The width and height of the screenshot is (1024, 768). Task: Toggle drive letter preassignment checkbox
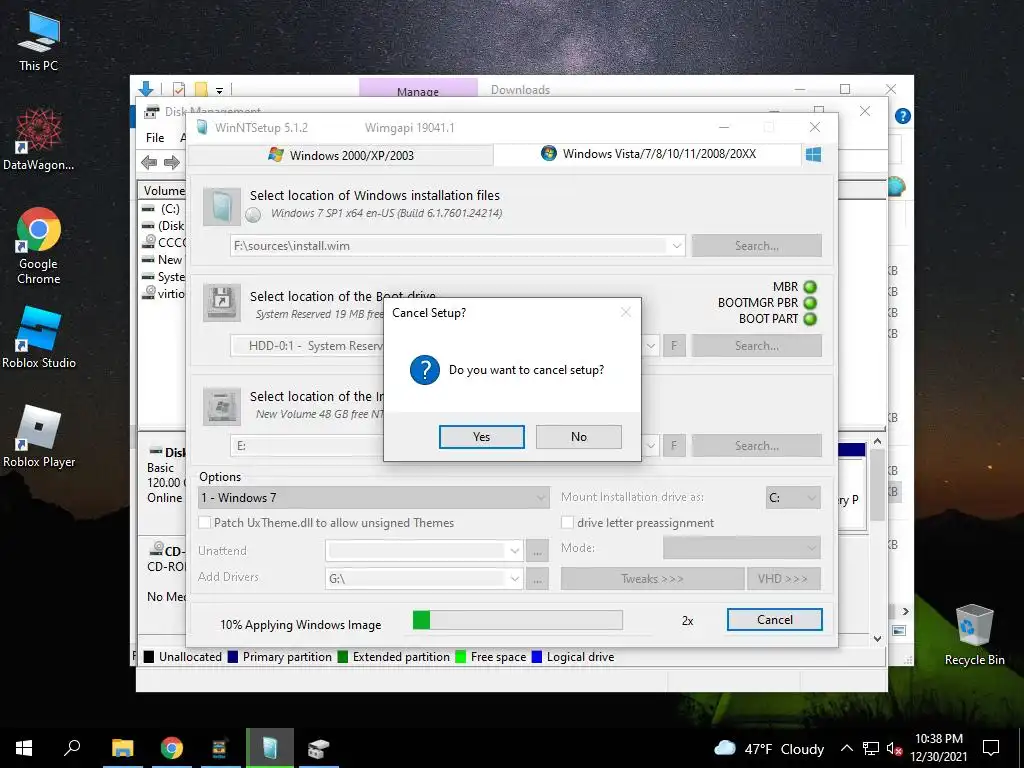[x=567, y=522]
